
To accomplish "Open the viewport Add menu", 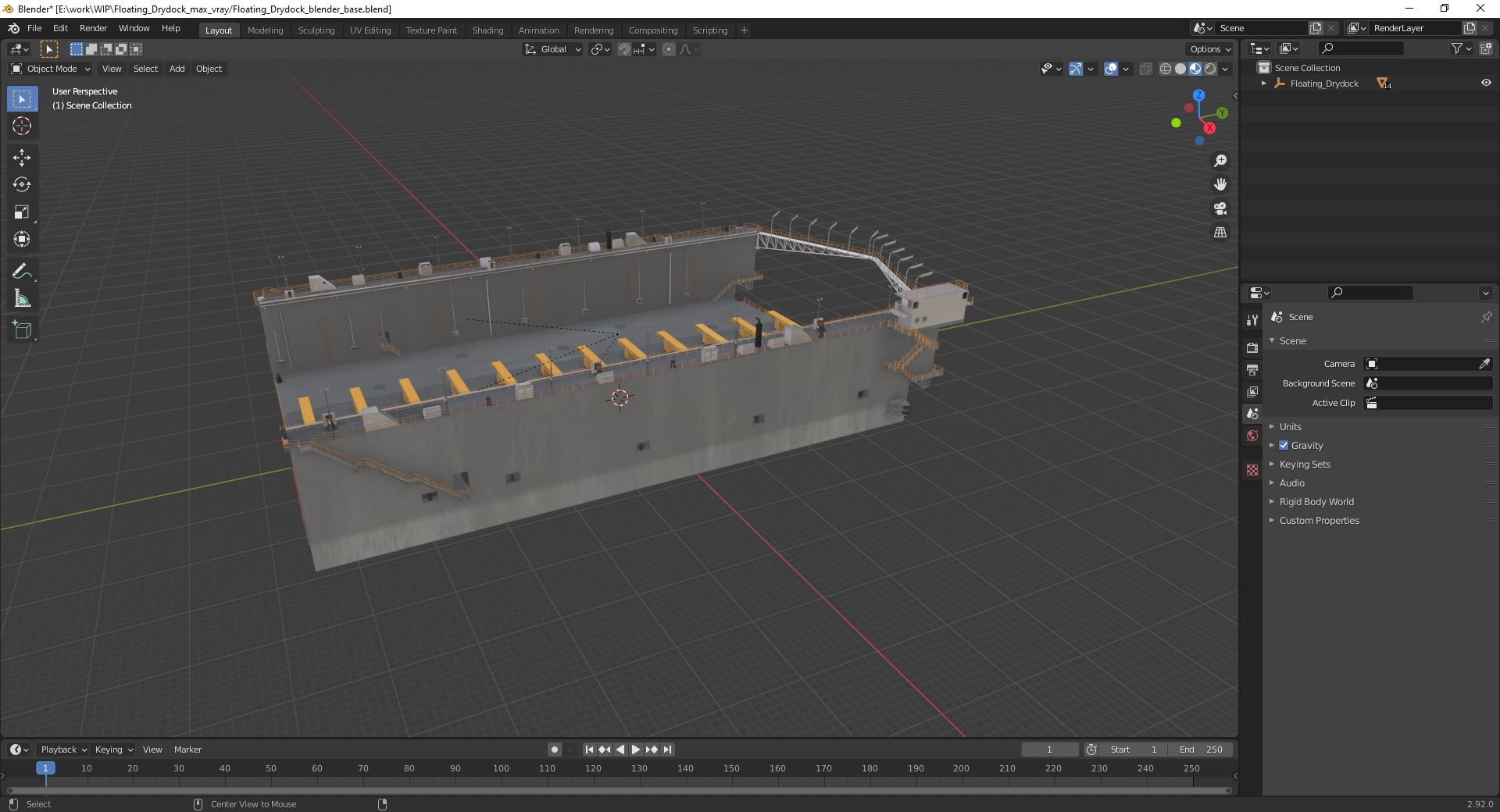I will point(177,69).
